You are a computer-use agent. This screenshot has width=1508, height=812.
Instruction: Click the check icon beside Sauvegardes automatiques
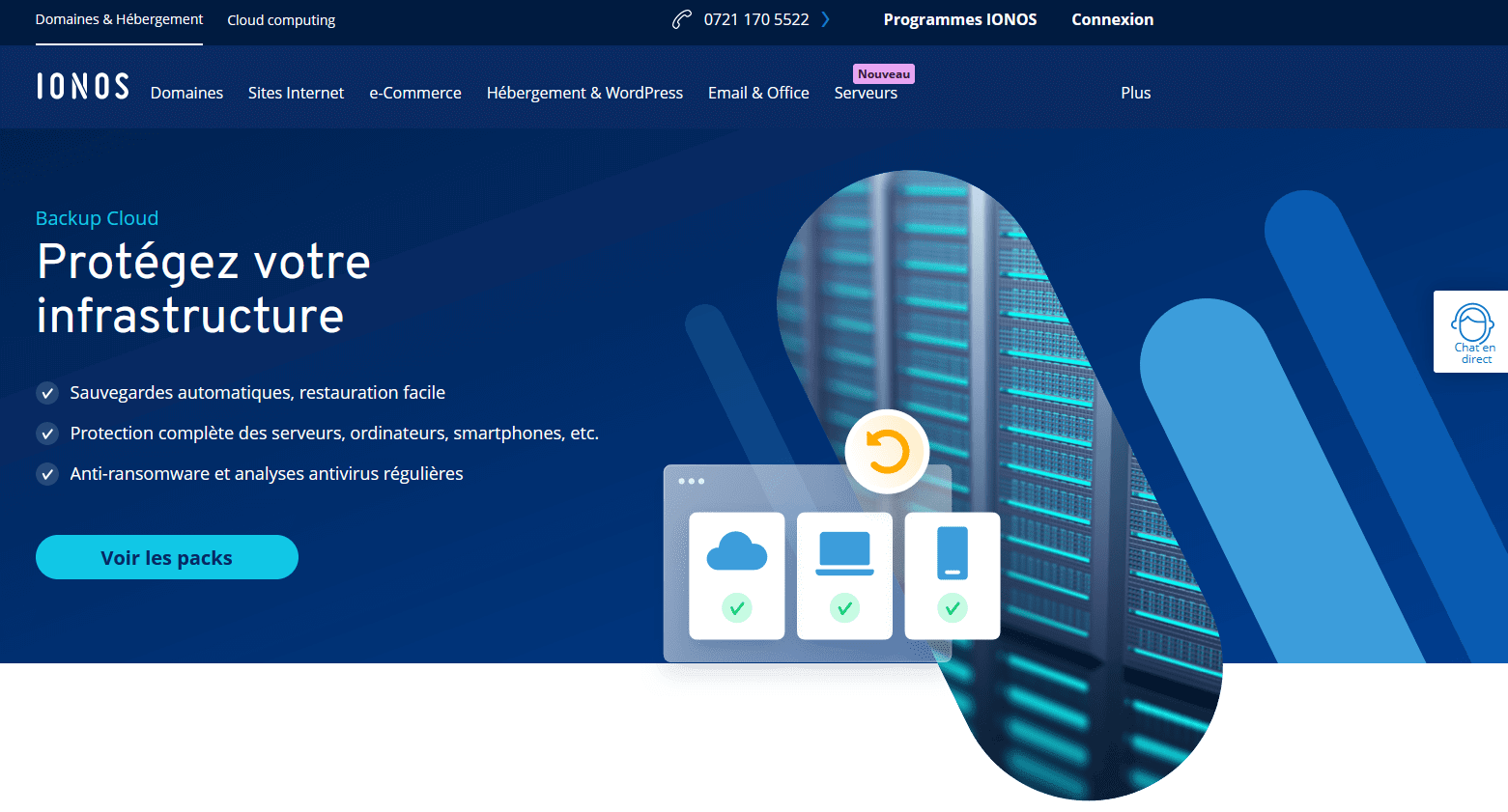[47, 393]
